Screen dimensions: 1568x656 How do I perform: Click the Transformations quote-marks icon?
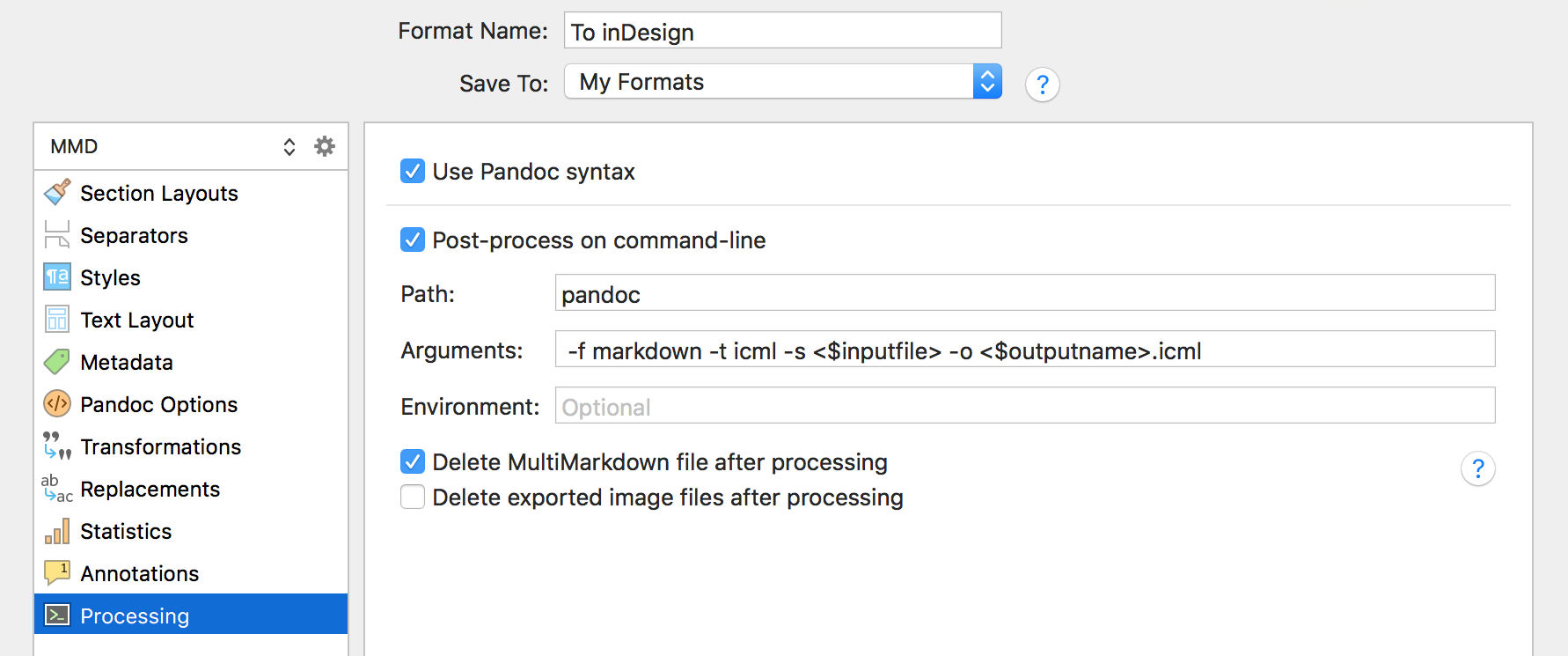pyautogui.click(x=57, y=446)
